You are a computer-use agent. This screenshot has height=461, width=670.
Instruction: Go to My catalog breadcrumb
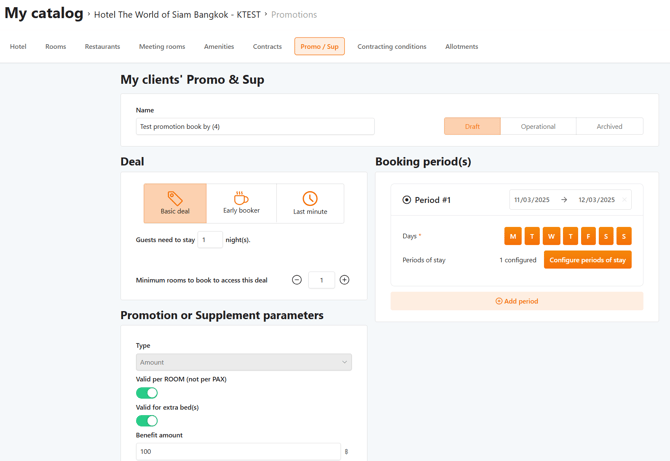44,14
